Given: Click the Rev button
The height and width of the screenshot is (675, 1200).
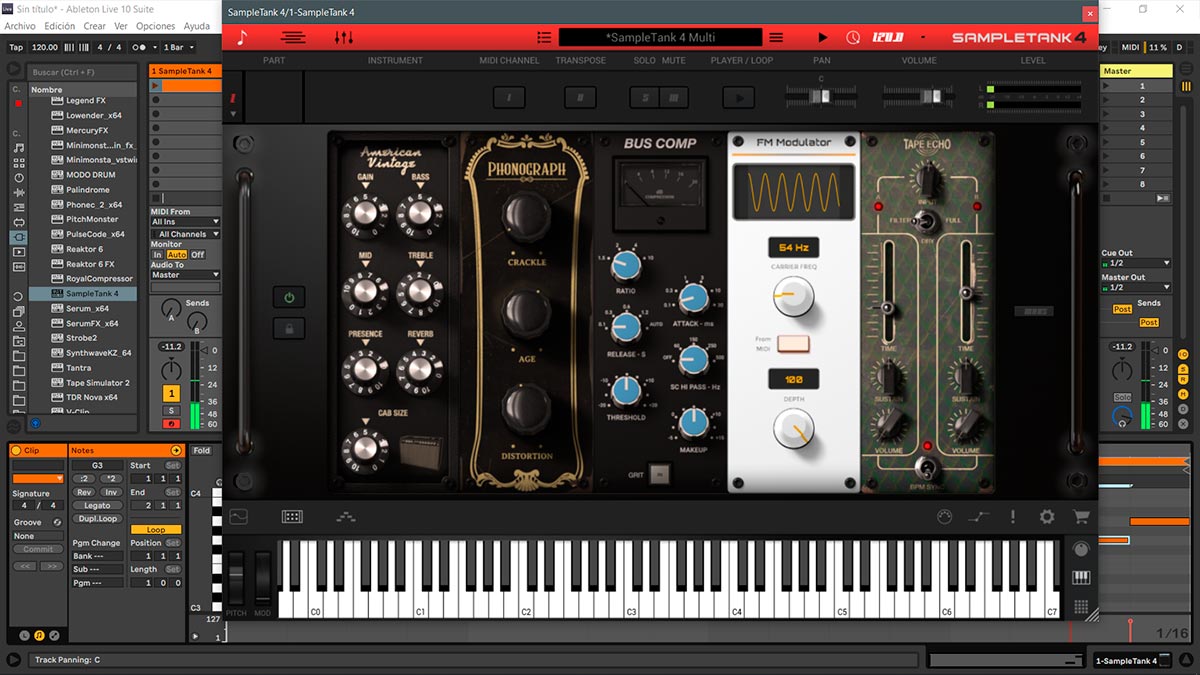Looking at the screenshot, I should [84, 492].
